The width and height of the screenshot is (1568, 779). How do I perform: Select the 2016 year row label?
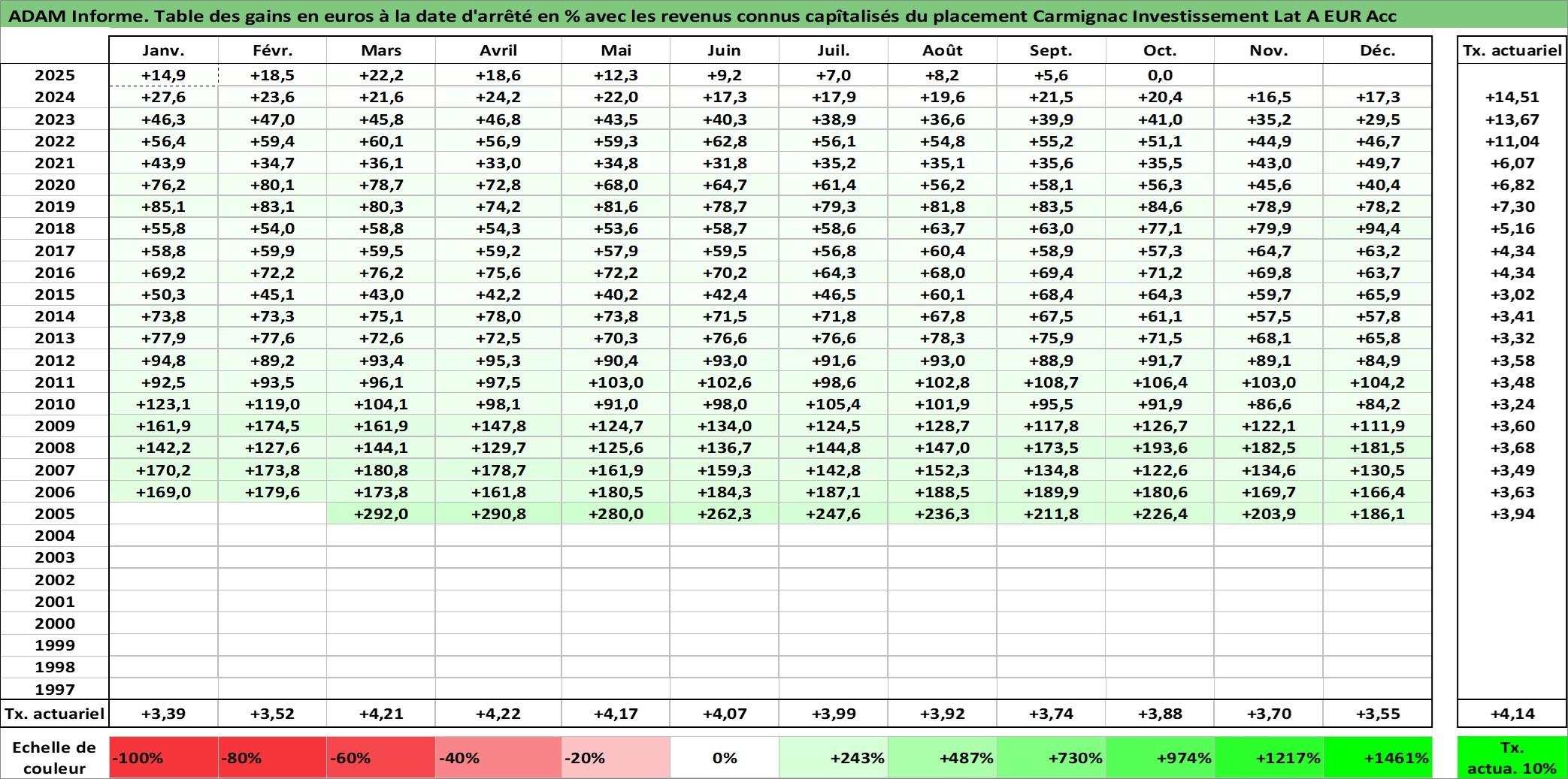point(55,273)
